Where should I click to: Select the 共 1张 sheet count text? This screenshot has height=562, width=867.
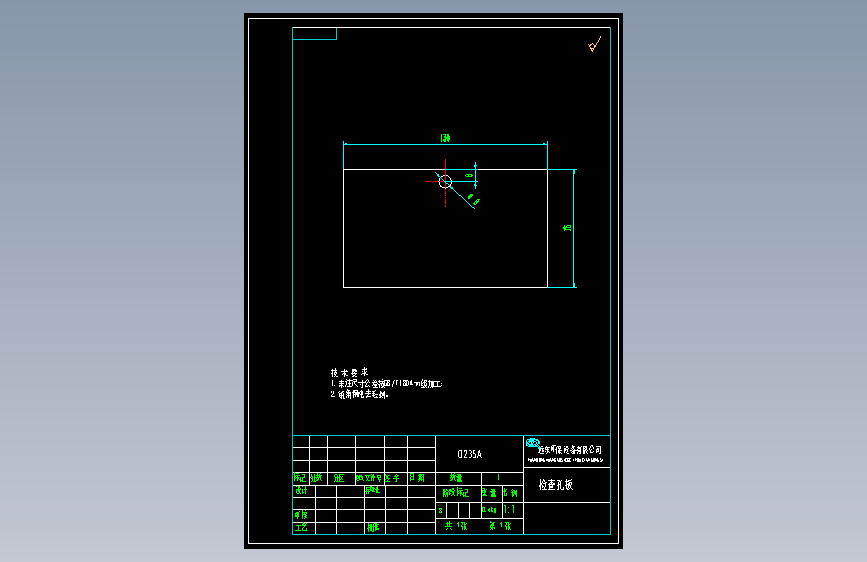pos(456,526)
